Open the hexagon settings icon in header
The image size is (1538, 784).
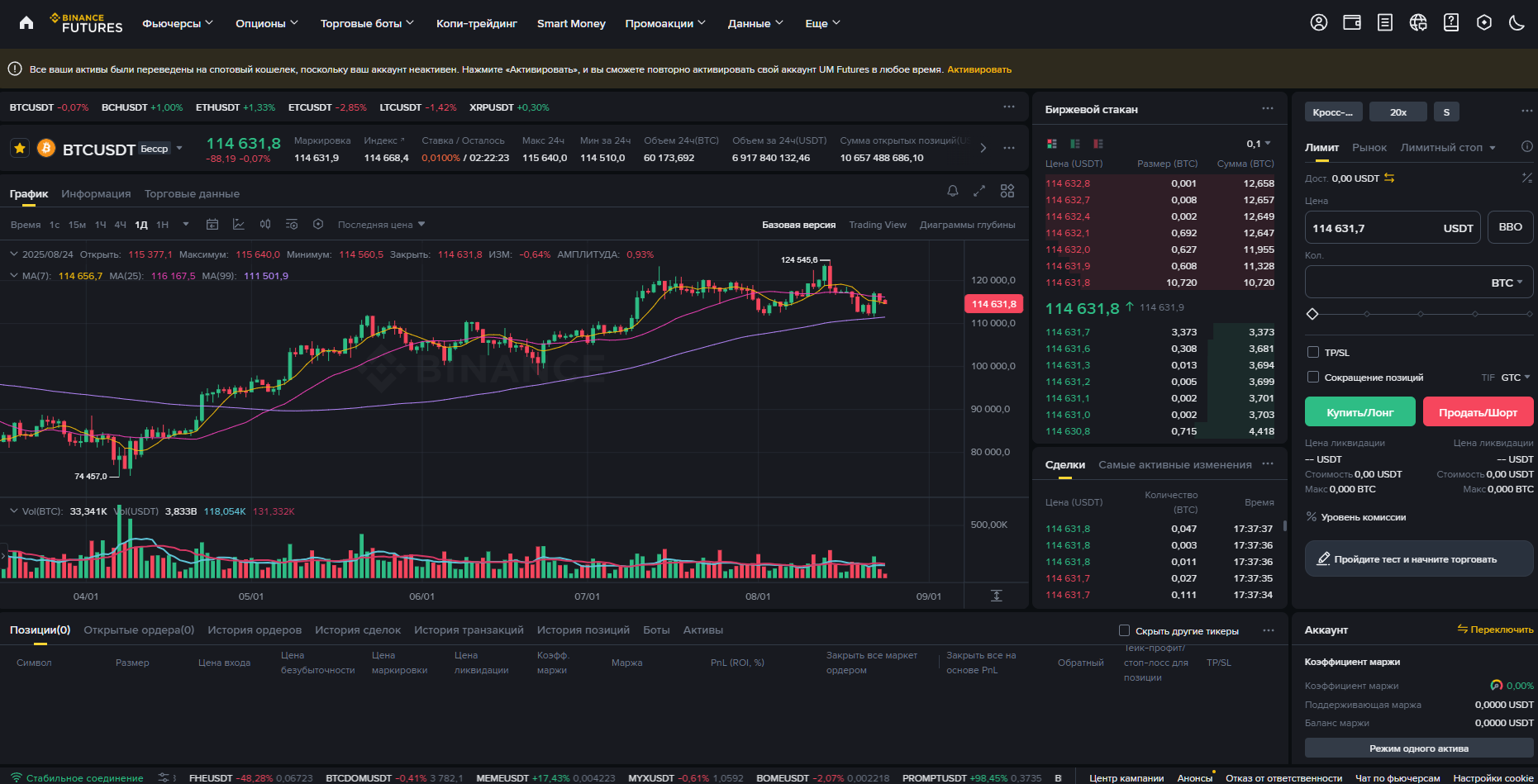[1484, 23]
